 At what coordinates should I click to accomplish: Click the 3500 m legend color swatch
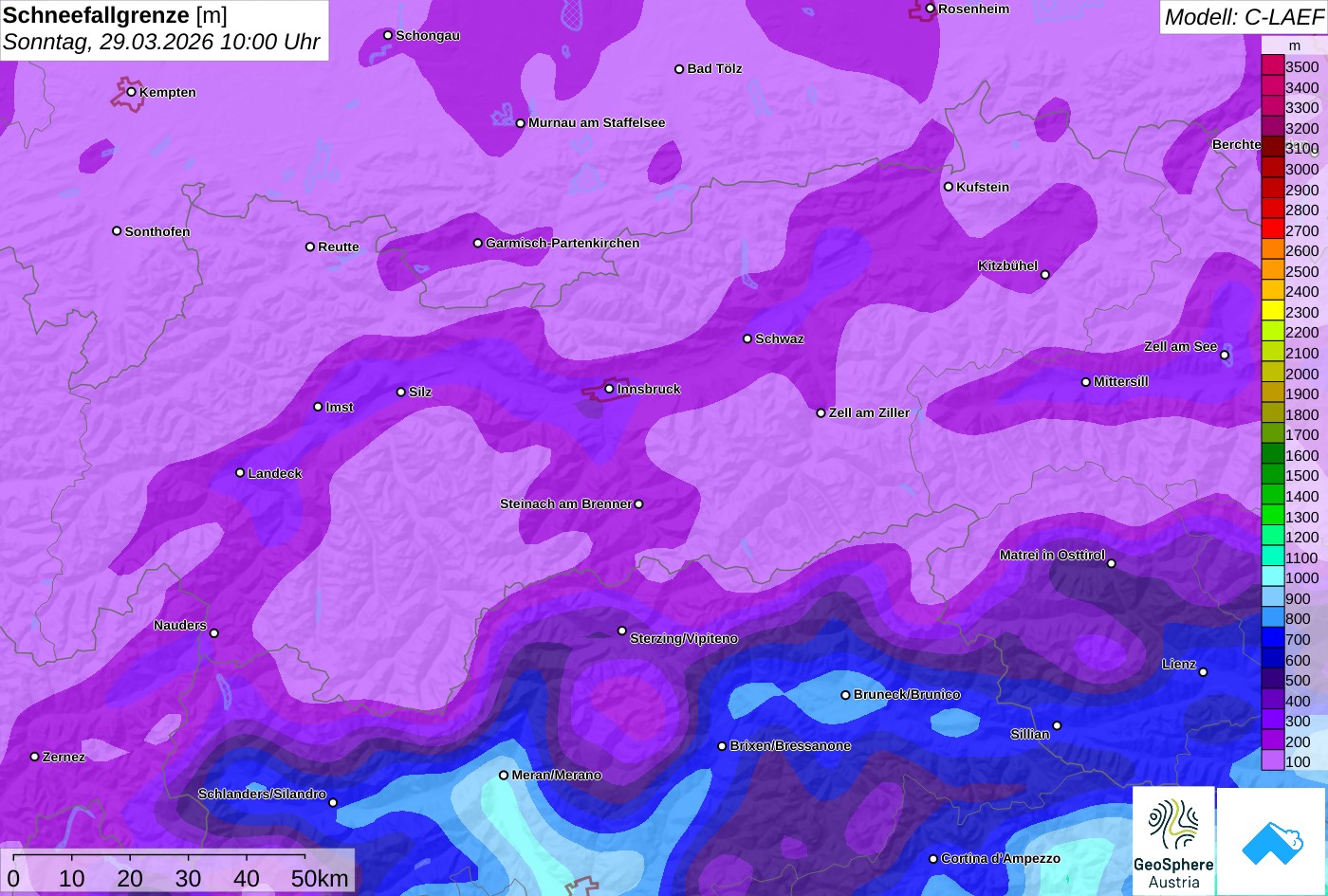(1272, 66)
